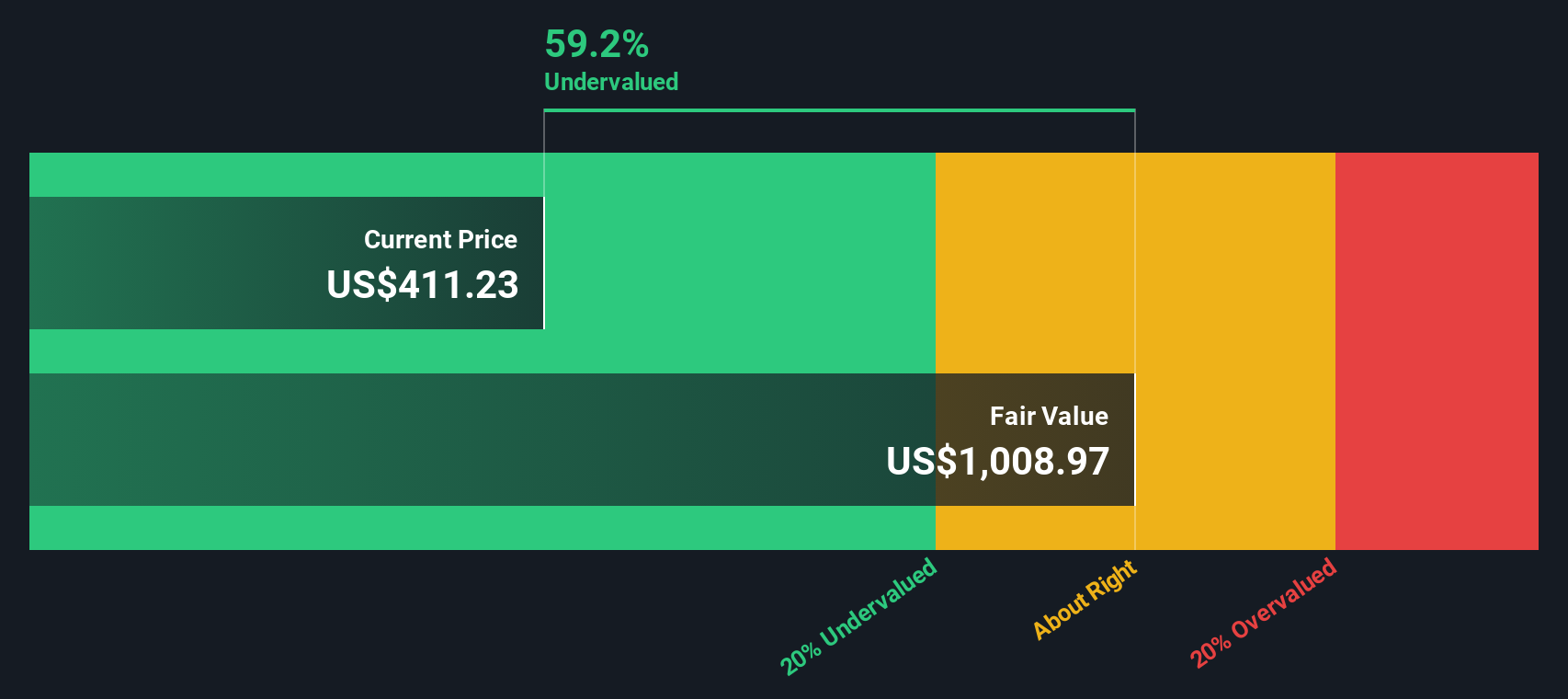1568x699 pixels.
Task: Click the Current Price label
Action: 440,240
